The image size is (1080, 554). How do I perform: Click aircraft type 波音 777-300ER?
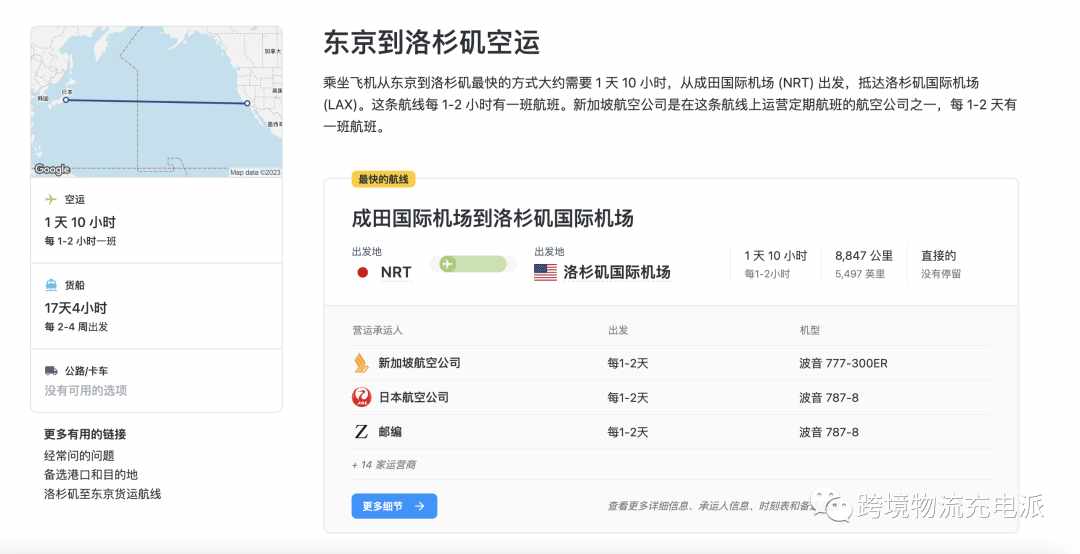click(x=843, y=363)
